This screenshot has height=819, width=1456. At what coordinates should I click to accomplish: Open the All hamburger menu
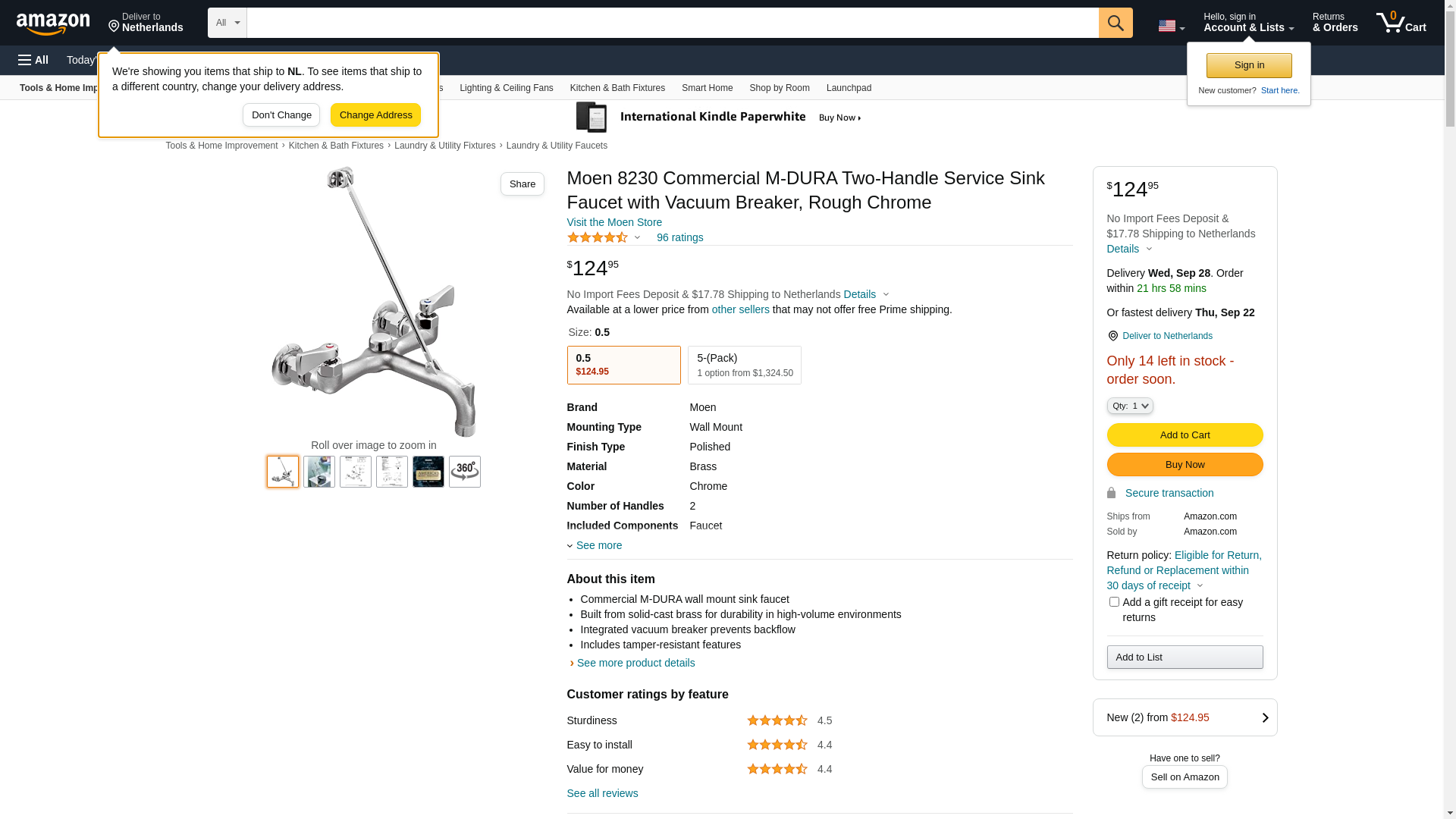33,60
